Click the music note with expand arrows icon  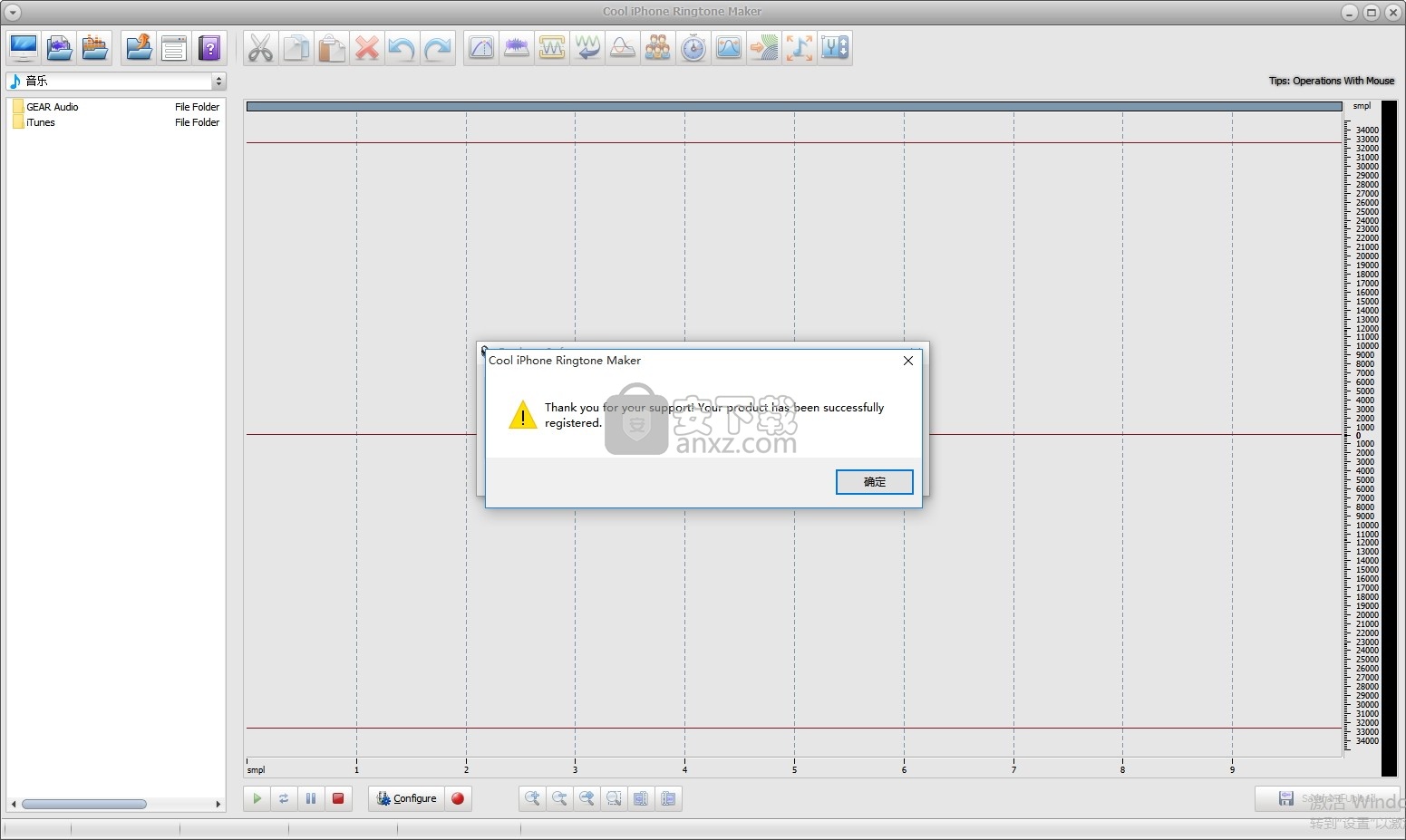[800, 48]
